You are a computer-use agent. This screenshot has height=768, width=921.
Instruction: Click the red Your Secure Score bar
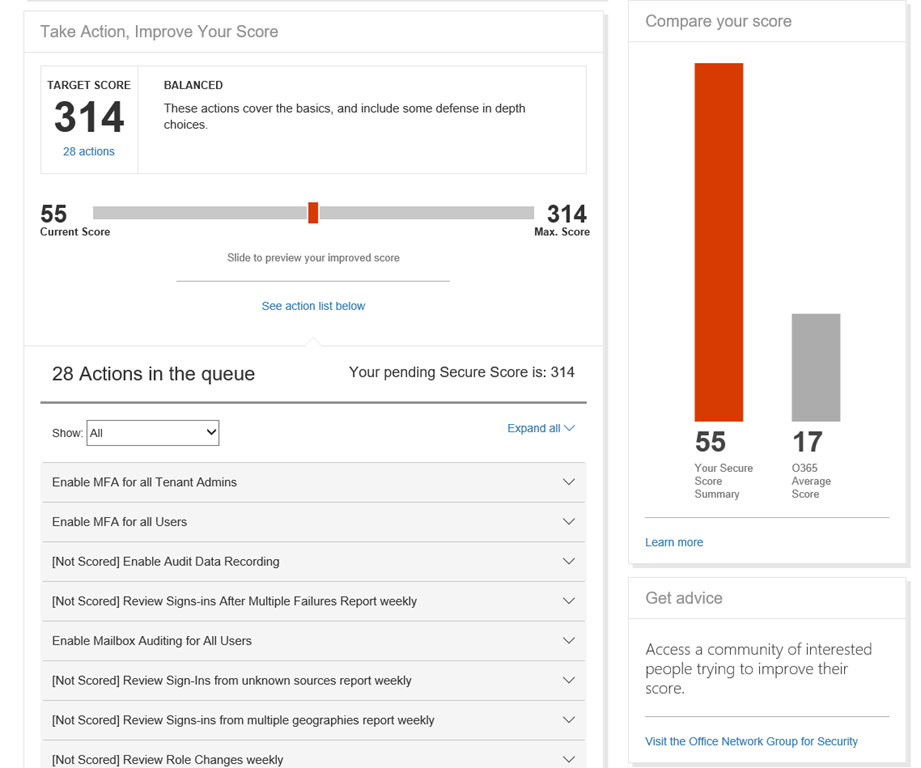(x=718, y=242)
